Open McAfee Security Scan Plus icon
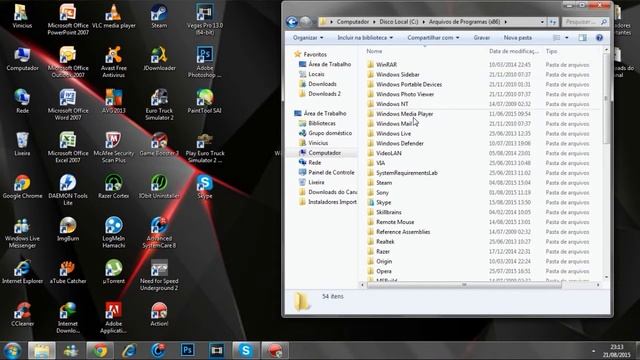 tap(113, 147)
